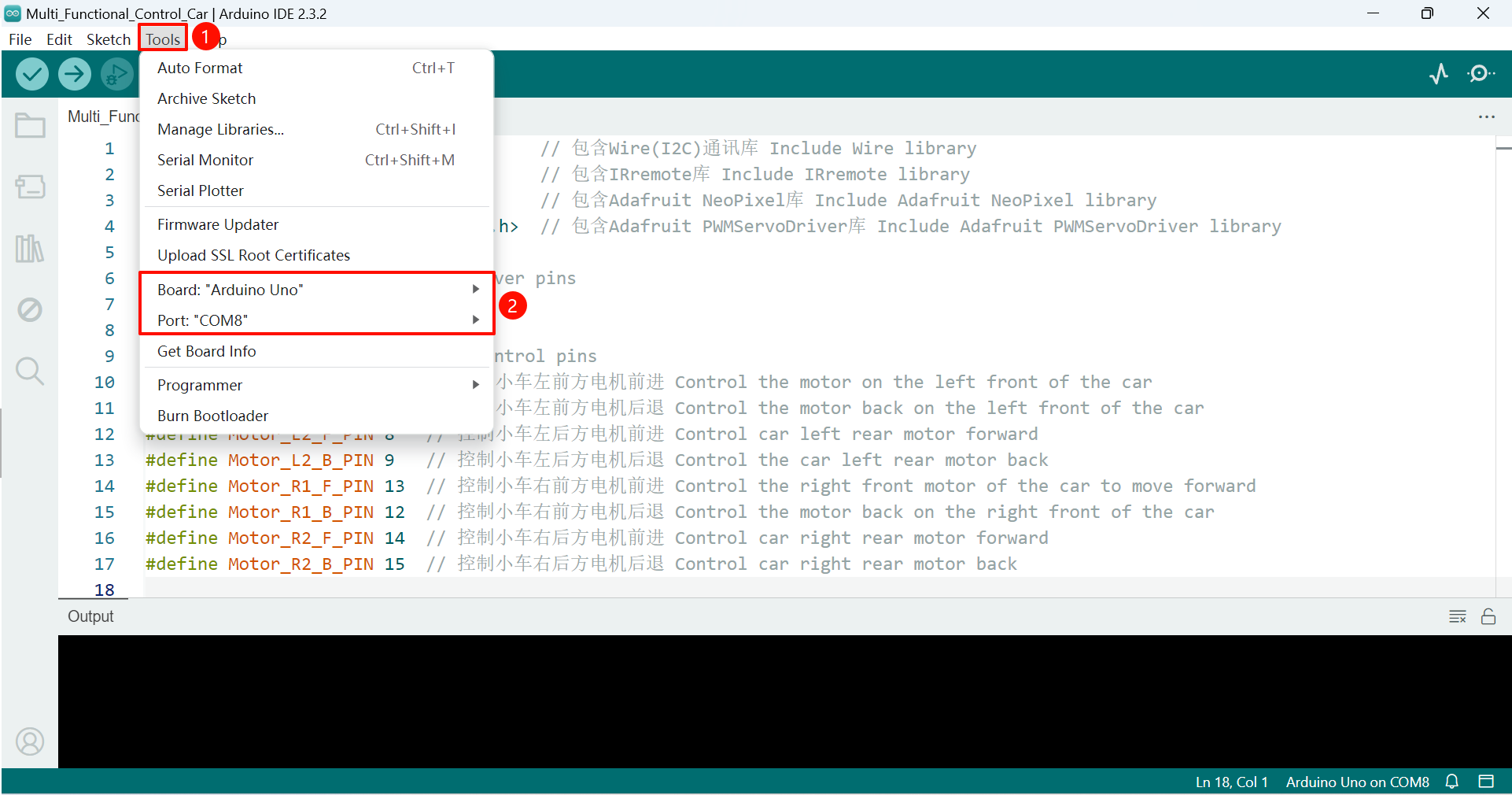Open the Serial Monitor magnifier icon
The width and height of the screenshot is (1512, 795).
1481,74
